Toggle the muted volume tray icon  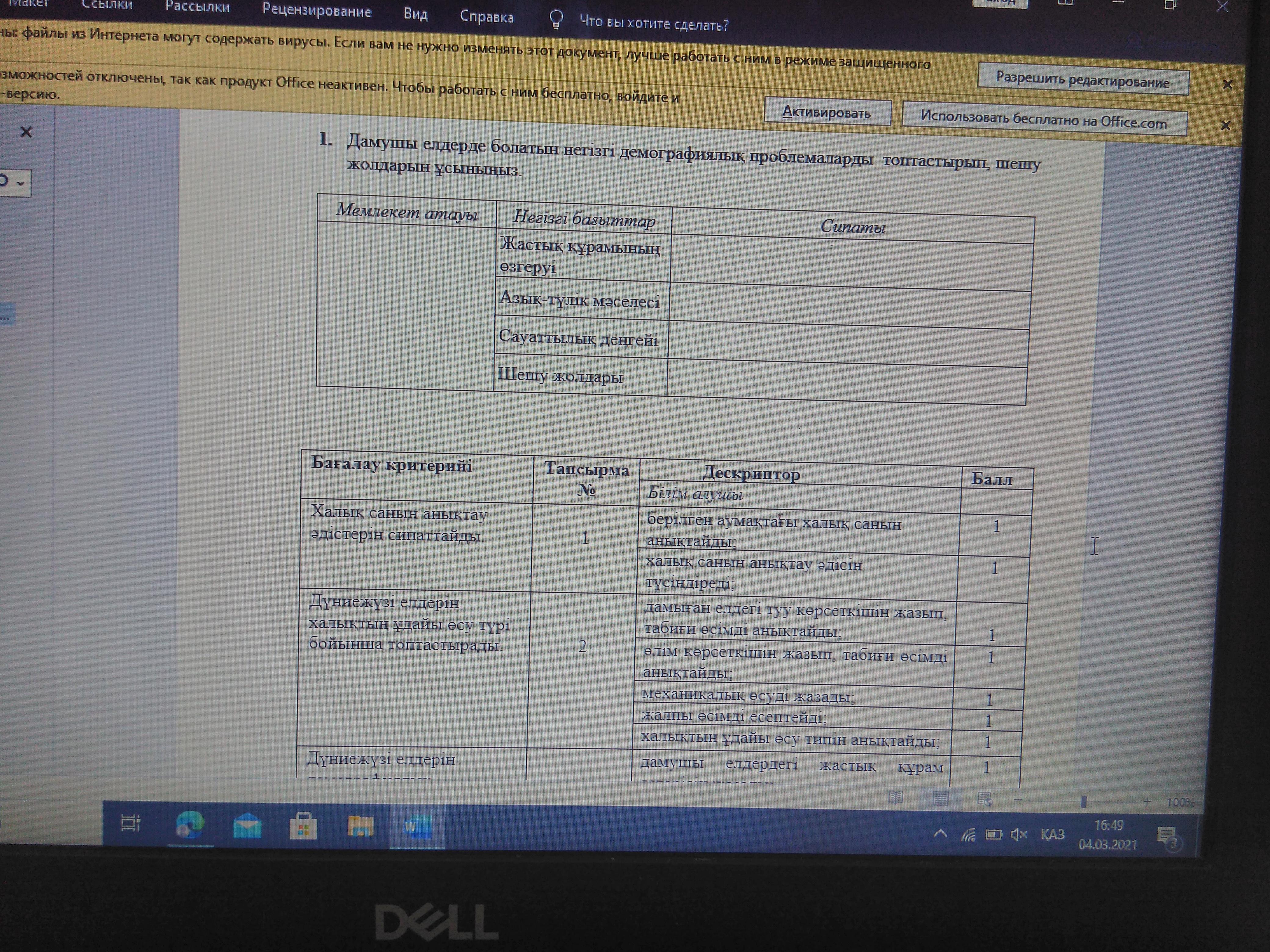[x=1018, y=834]
